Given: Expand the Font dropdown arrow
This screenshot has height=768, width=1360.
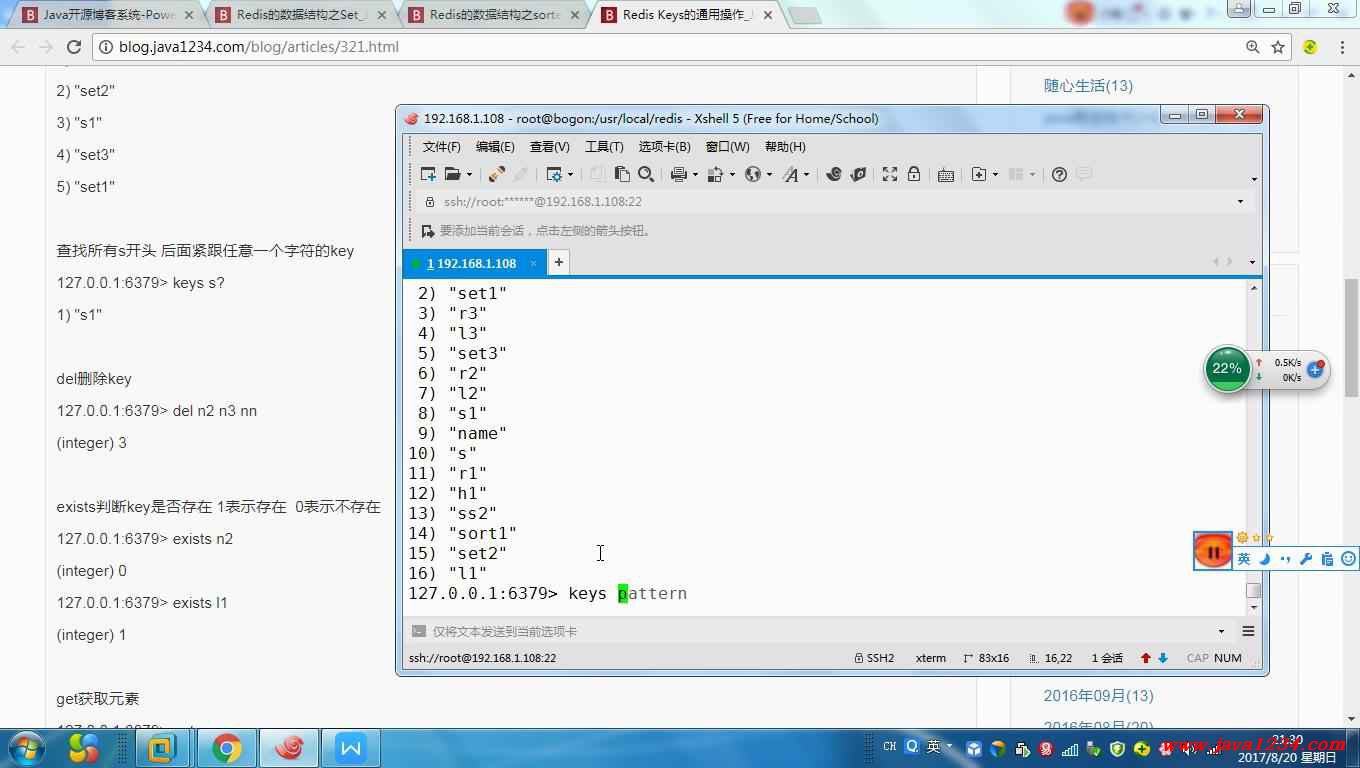Looking at the screenshot, I should click(807, 175).
